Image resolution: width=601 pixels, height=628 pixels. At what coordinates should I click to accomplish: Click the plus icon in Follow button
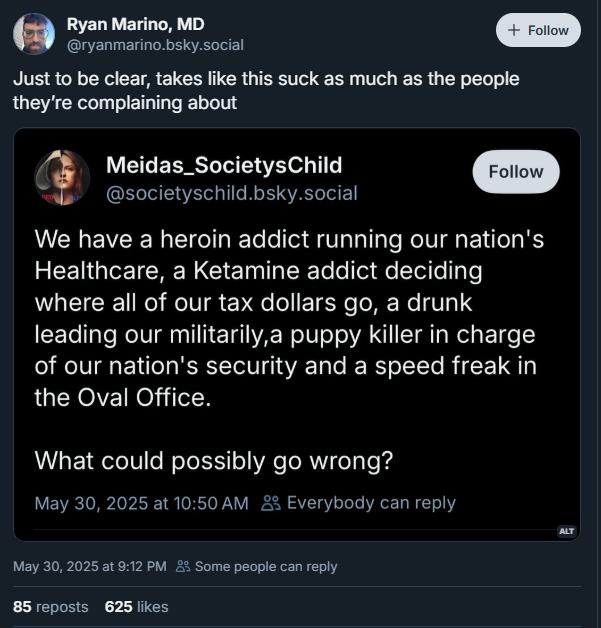tap(514, 30)
